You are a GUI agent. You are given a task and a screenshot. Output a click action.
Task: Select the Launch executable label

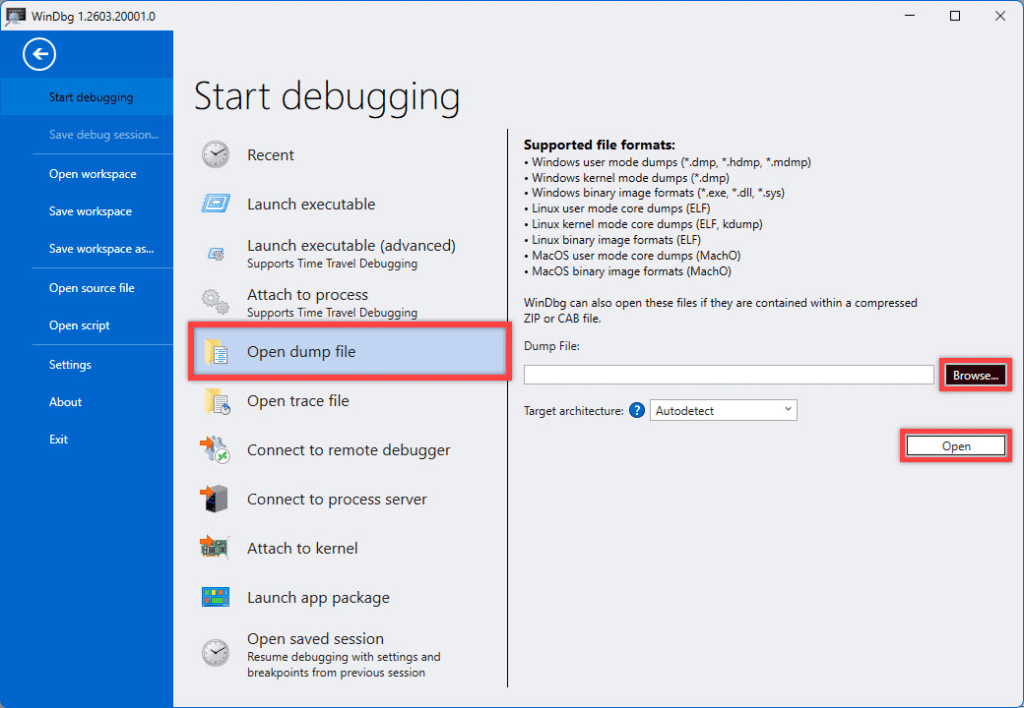point(311,204)
